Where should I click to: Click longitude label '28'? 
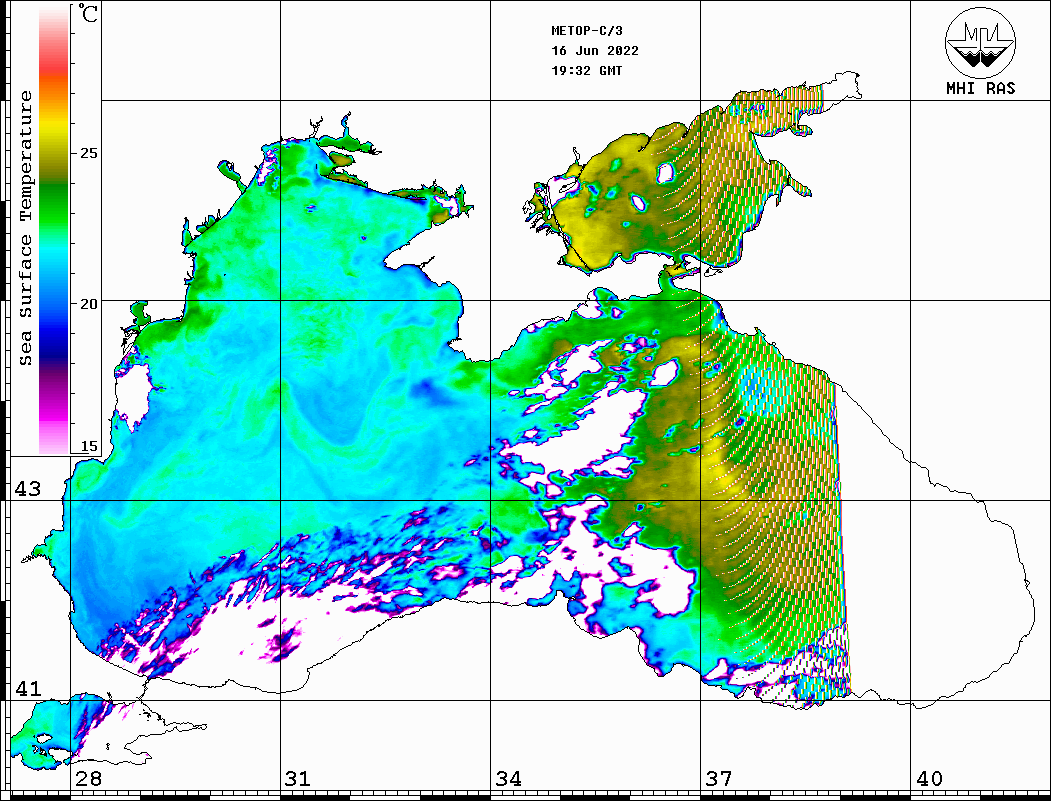coord(88,778)
